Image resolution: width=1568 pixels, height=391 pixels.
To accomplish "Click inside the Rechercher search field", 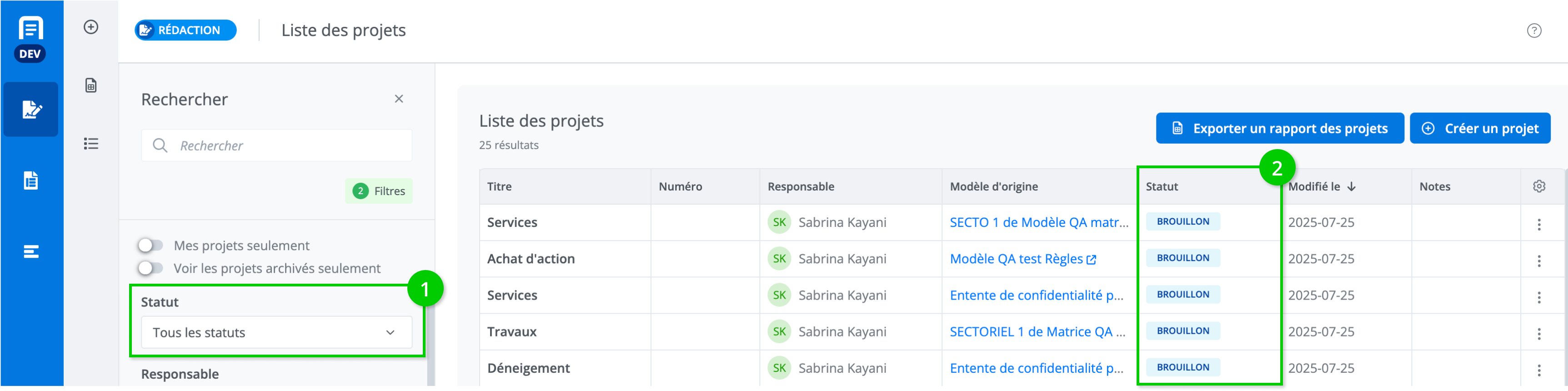I will pos(286,145).
